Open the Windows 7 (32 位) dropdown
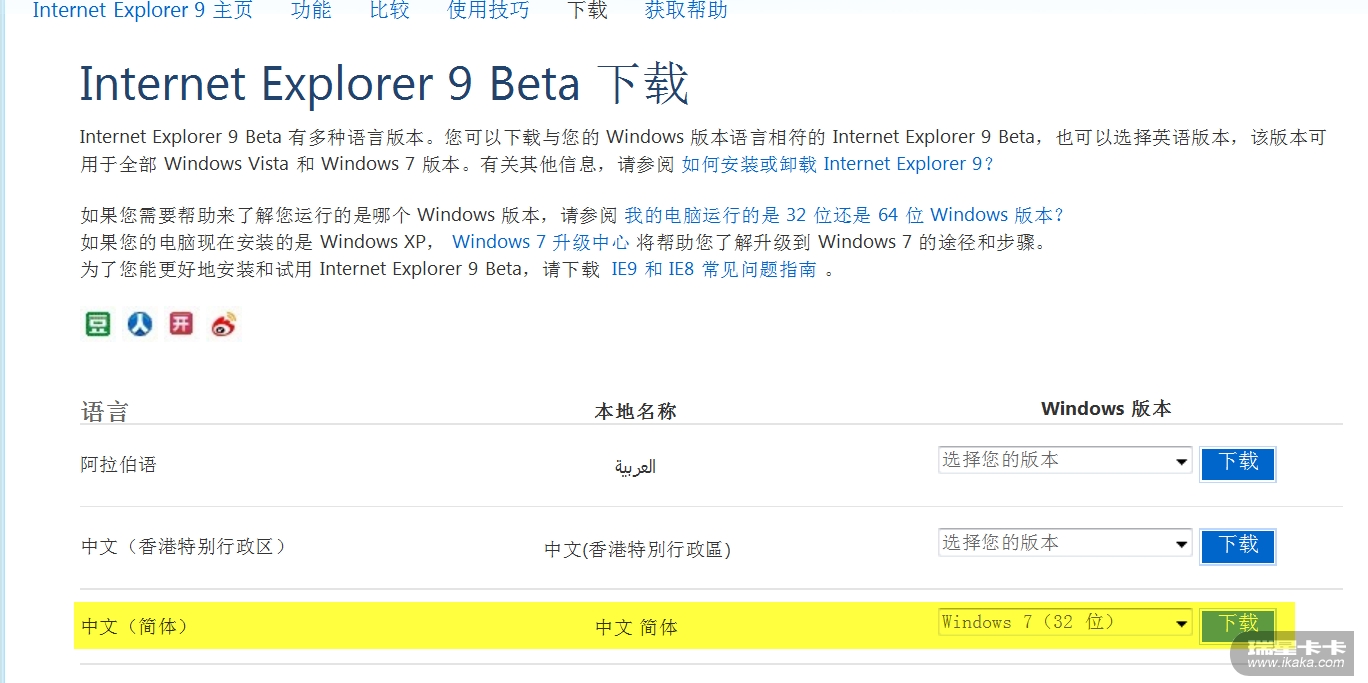The image size is (1368, 683). (x=1064, y=622)
